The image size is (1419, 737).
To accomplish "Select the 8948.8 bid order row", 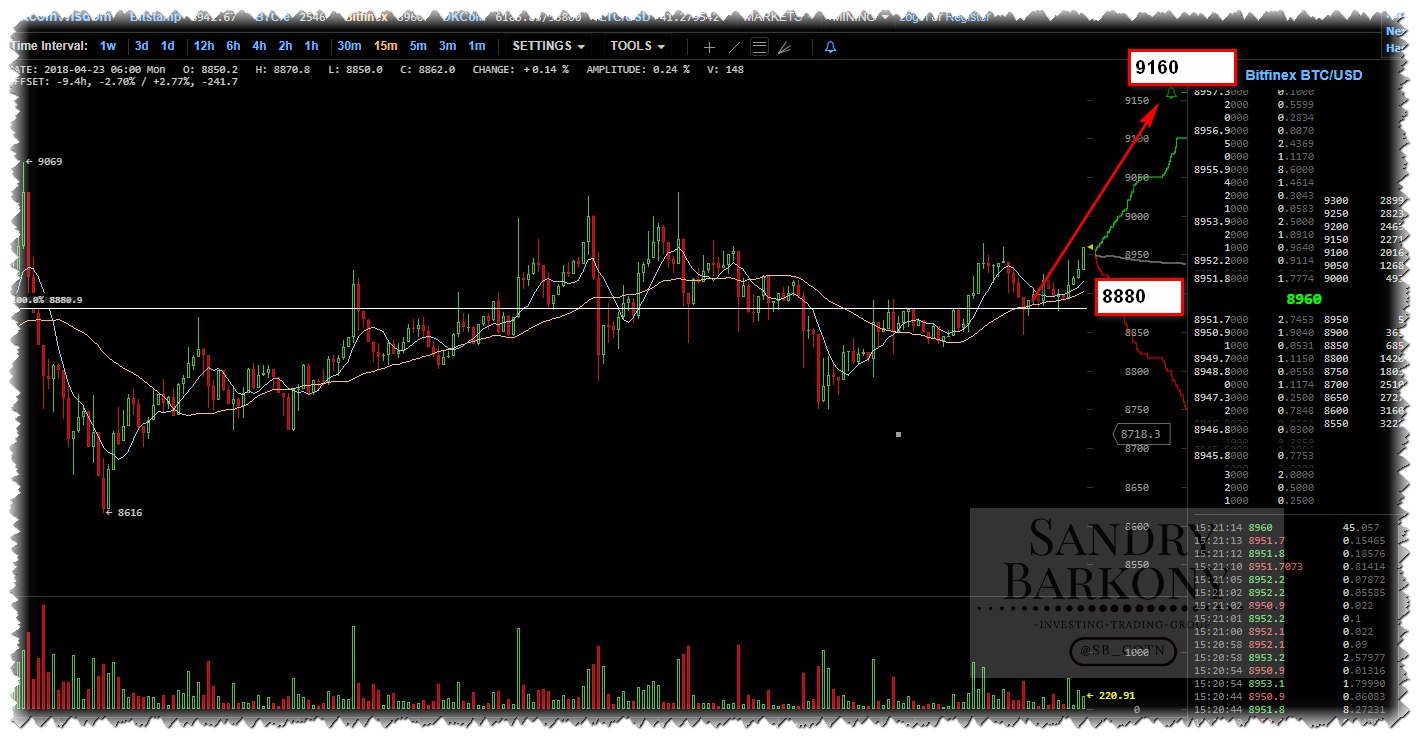I will (1254, 371).
